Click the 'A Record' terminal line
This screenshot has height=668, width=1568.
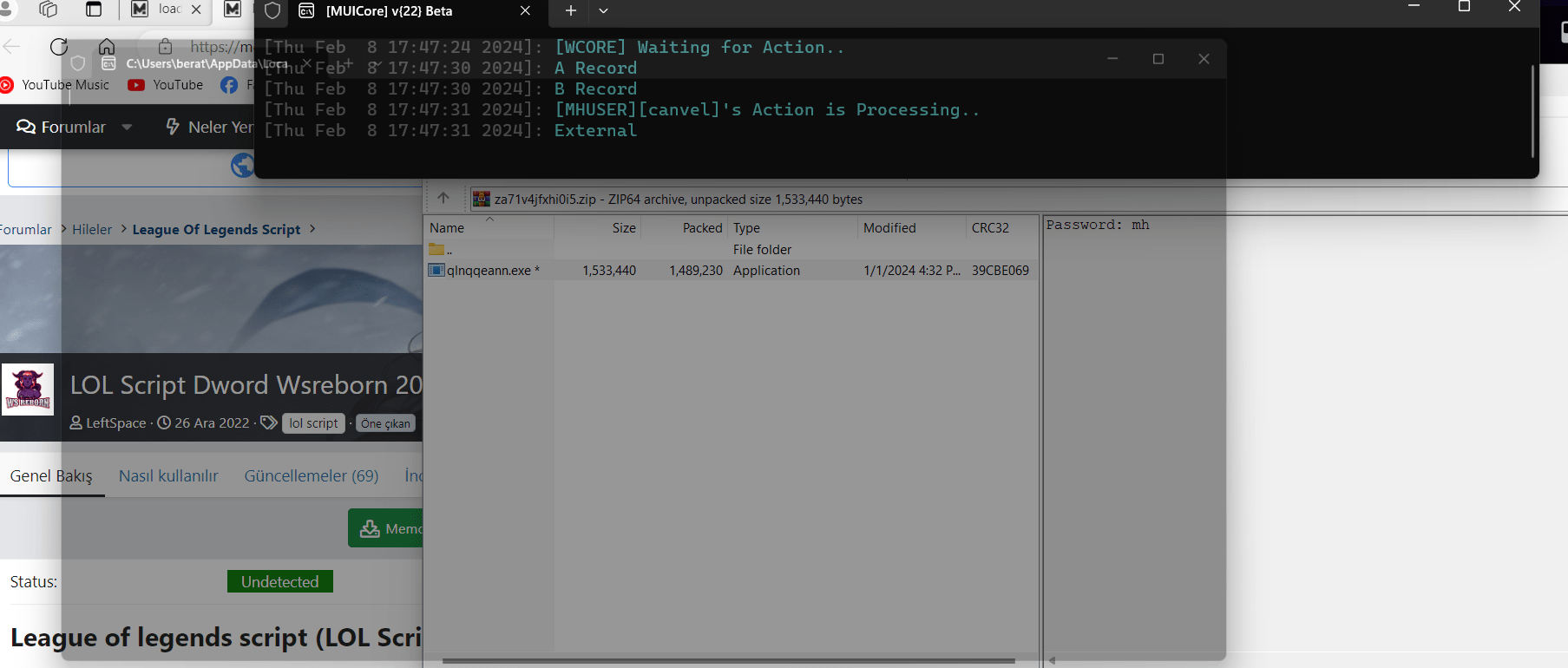click(x=595, y=69)
